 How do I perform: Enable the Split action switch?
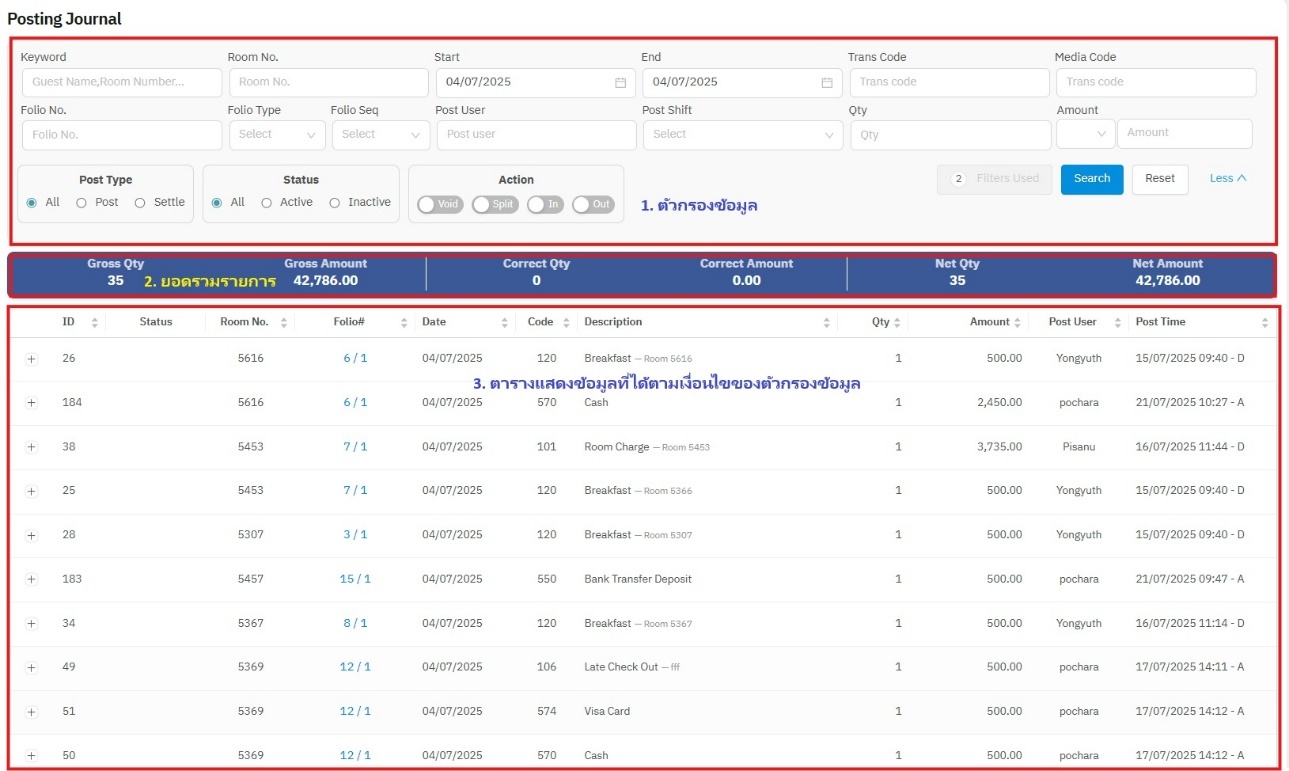click(x=495, y=204)
